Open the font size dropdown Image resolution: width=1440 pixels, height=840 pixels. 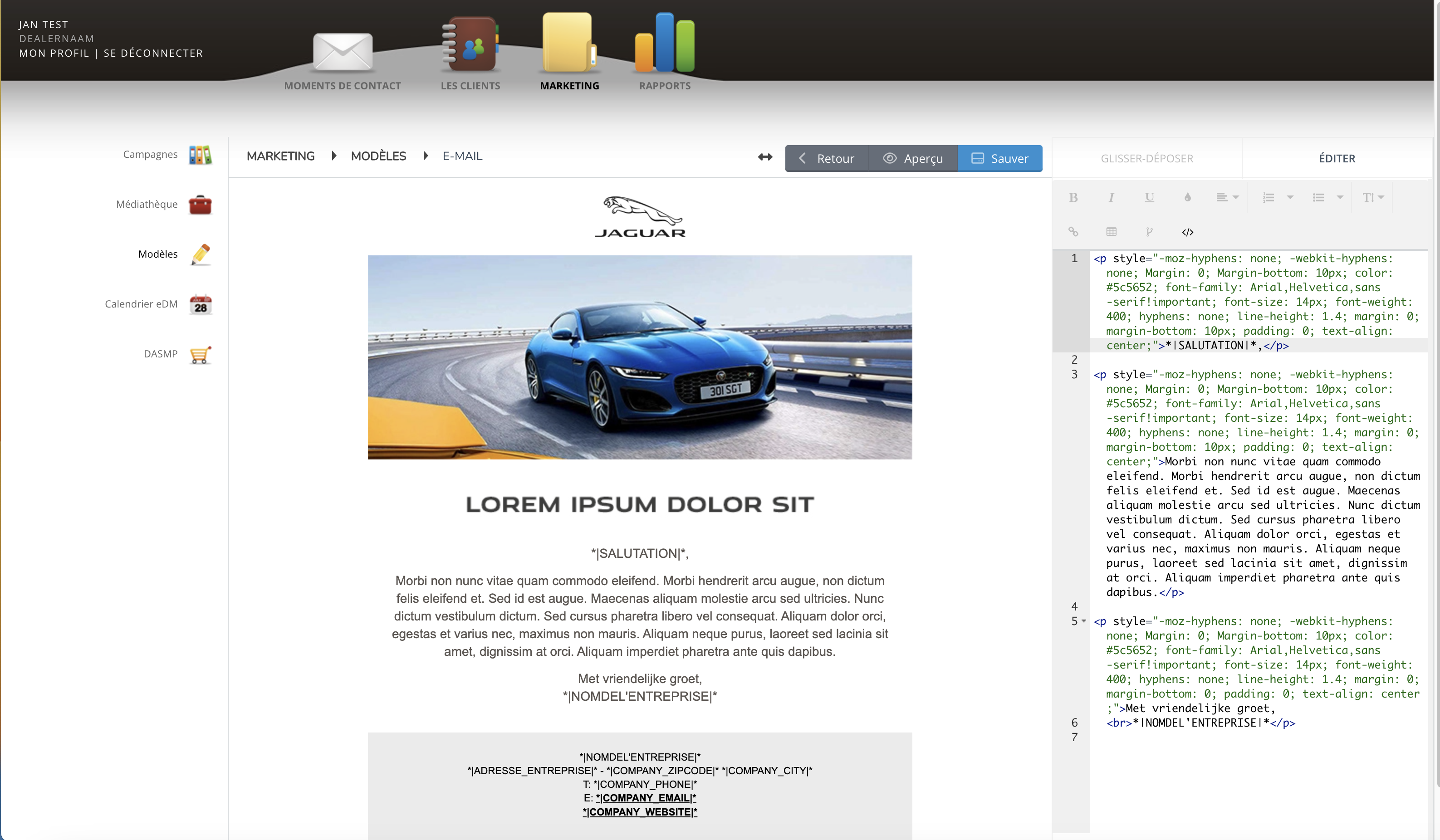pyautogui.click(x=1372, y=197)
